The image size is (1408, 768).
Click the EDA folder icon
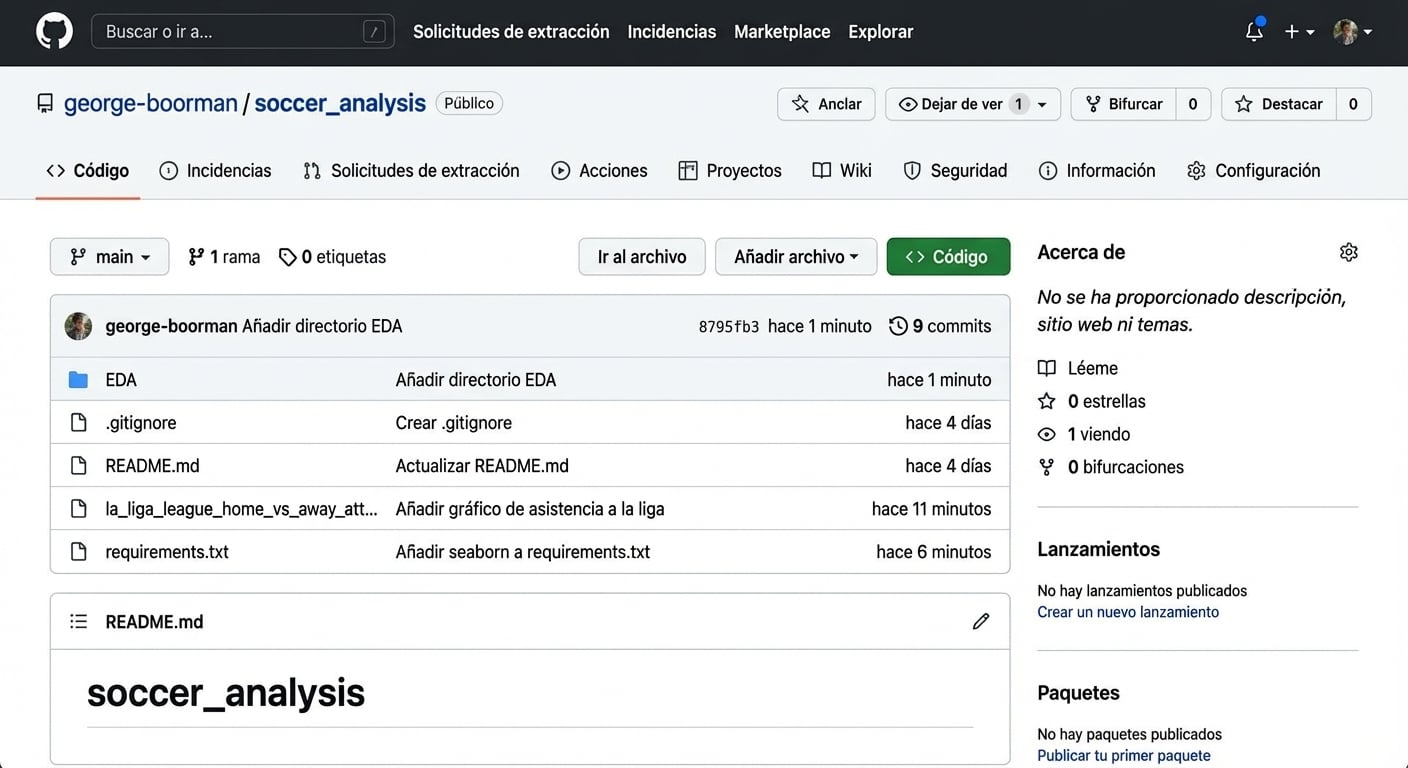pyautogui.click(x=78, y=380)
